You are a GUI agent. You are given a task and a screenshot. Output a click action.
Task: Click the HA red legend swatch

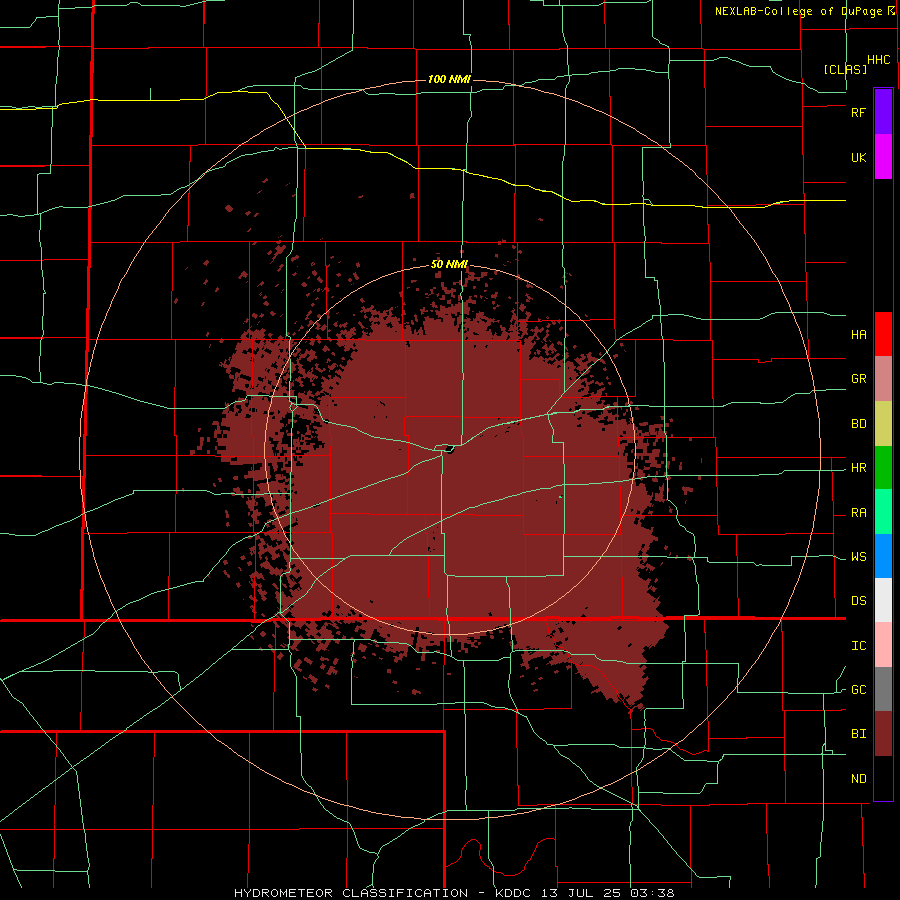pyautogui.click(x=883, y=334)
